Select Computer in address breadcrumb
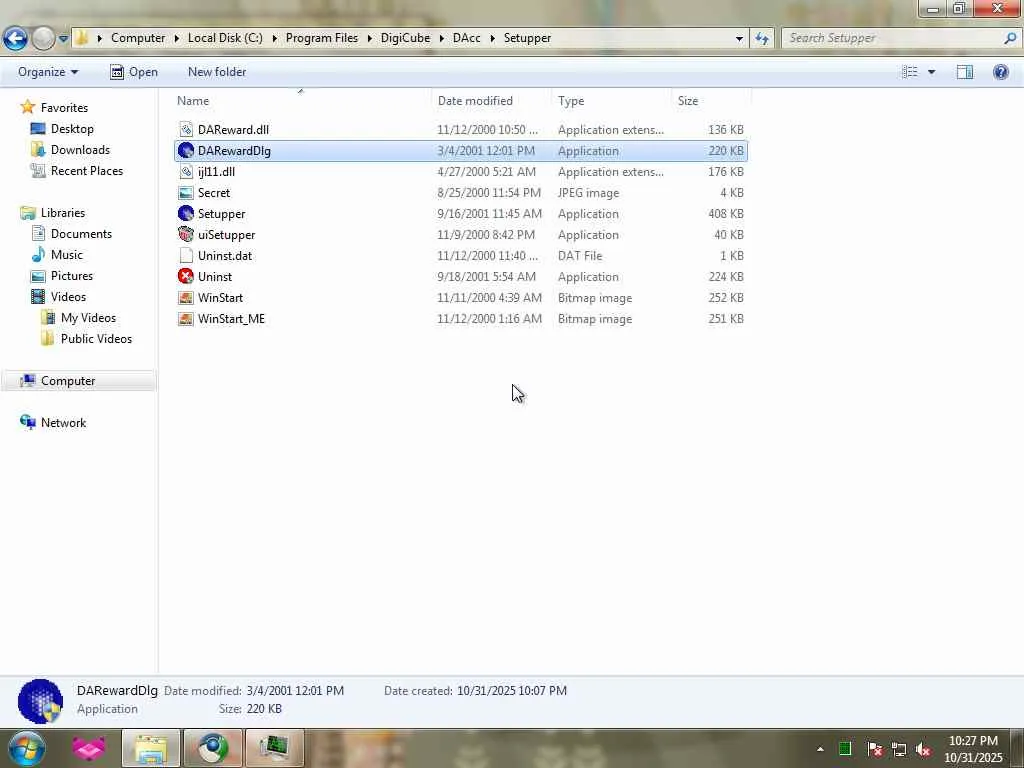 [138, 38]
